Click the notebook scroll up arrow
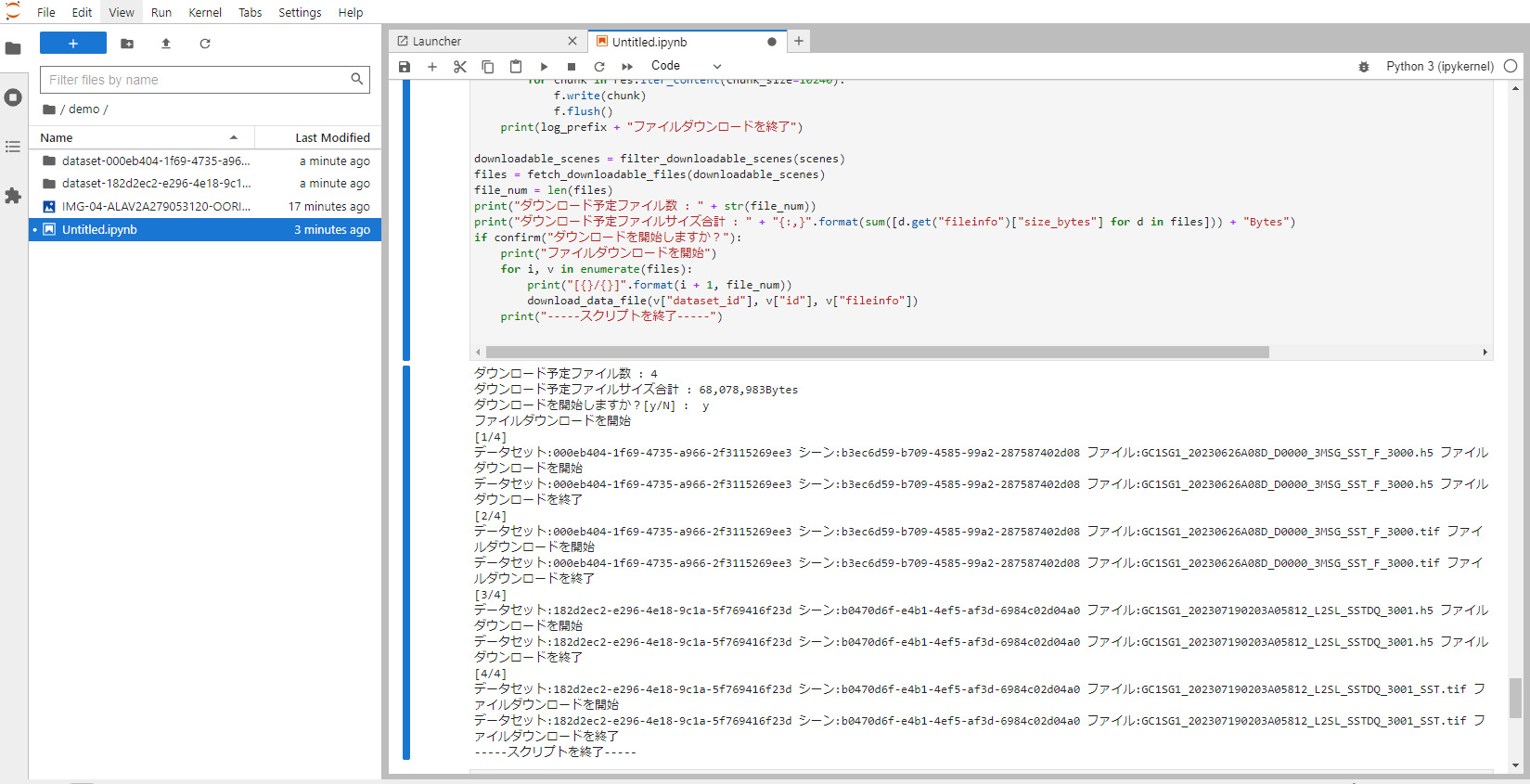This screenshot has height=784, width=1530. pyautogui.click(x=1515, y=88)
